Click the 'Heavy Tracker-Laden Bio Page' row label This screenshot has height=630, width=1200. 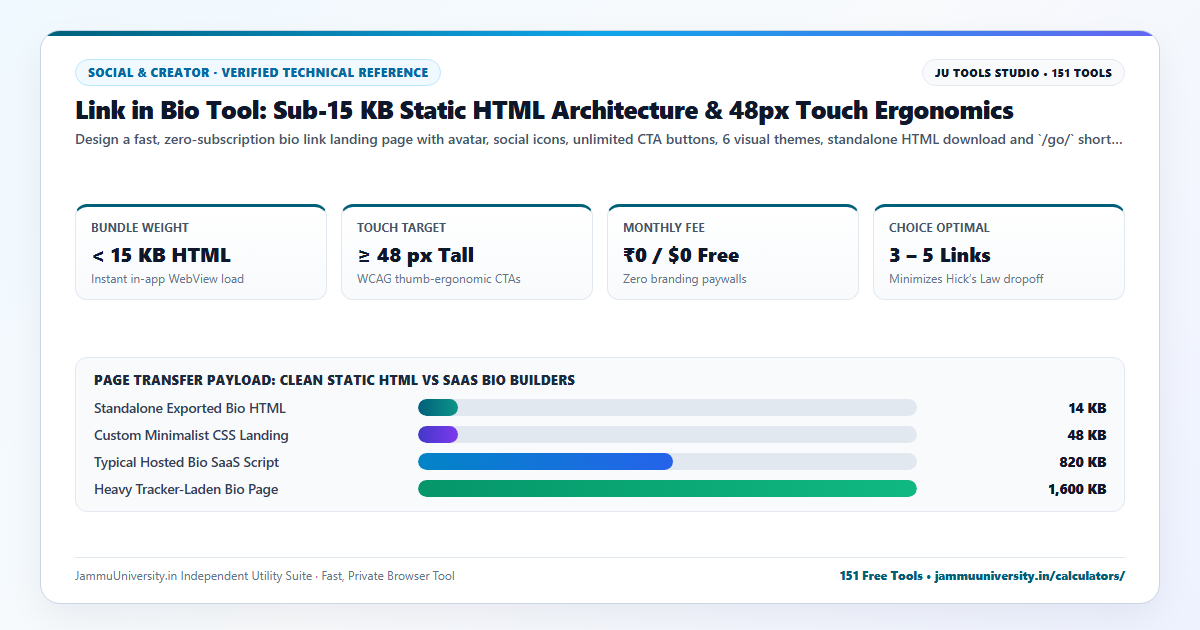click(x=186, y=489)
